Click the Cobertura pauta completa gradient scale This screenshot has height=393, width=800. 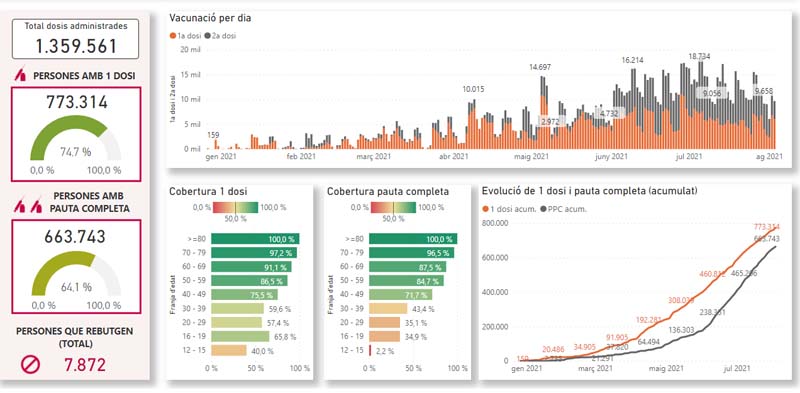pyautogui.click(x=393, y=208)
